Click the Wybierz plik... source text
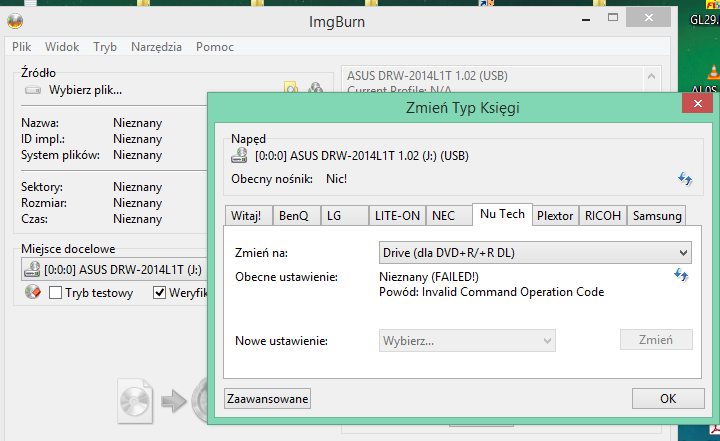 click(85, 90)
